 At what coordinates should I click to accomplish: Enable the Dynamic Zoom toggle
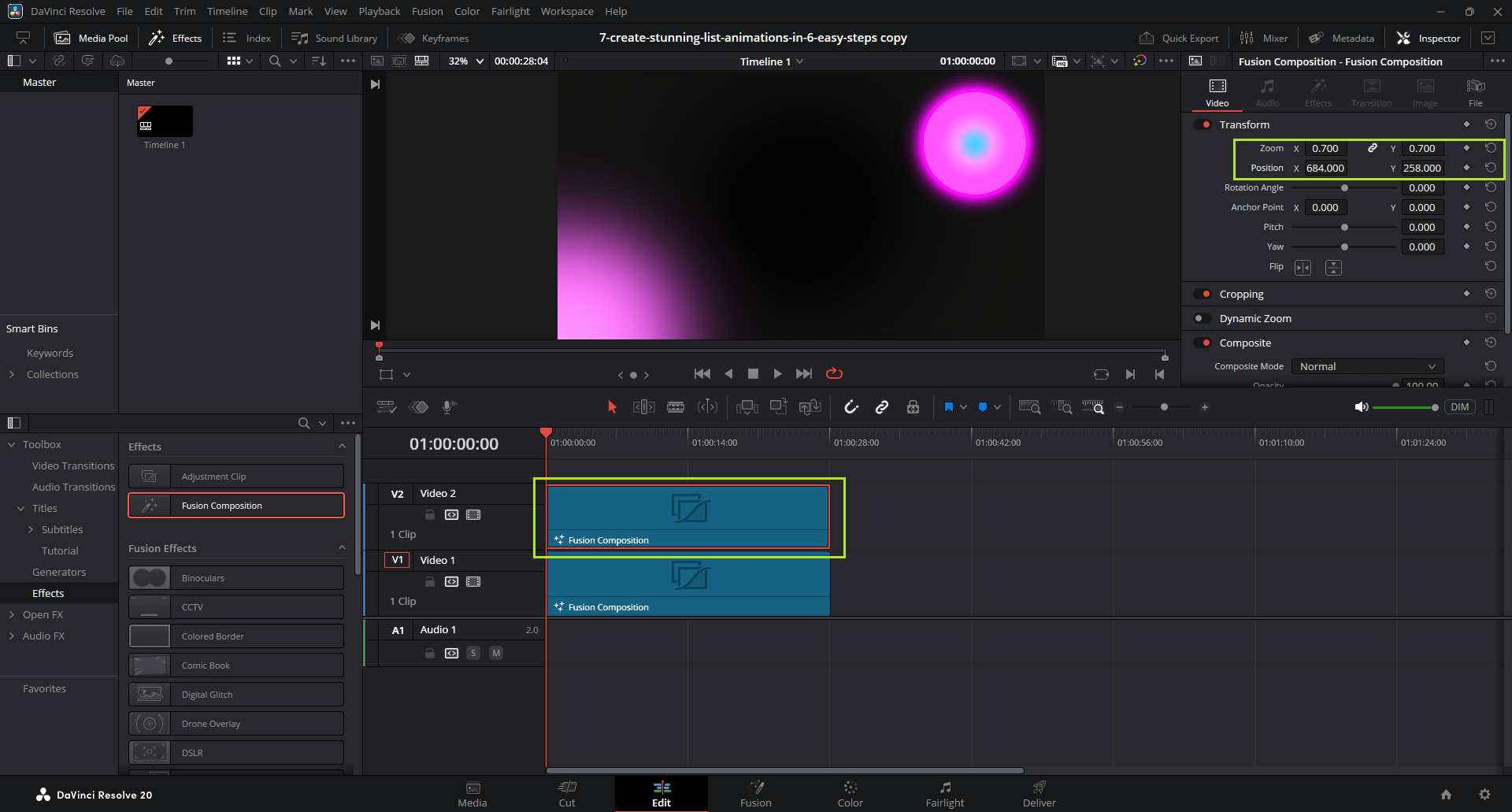(1203, 318)
